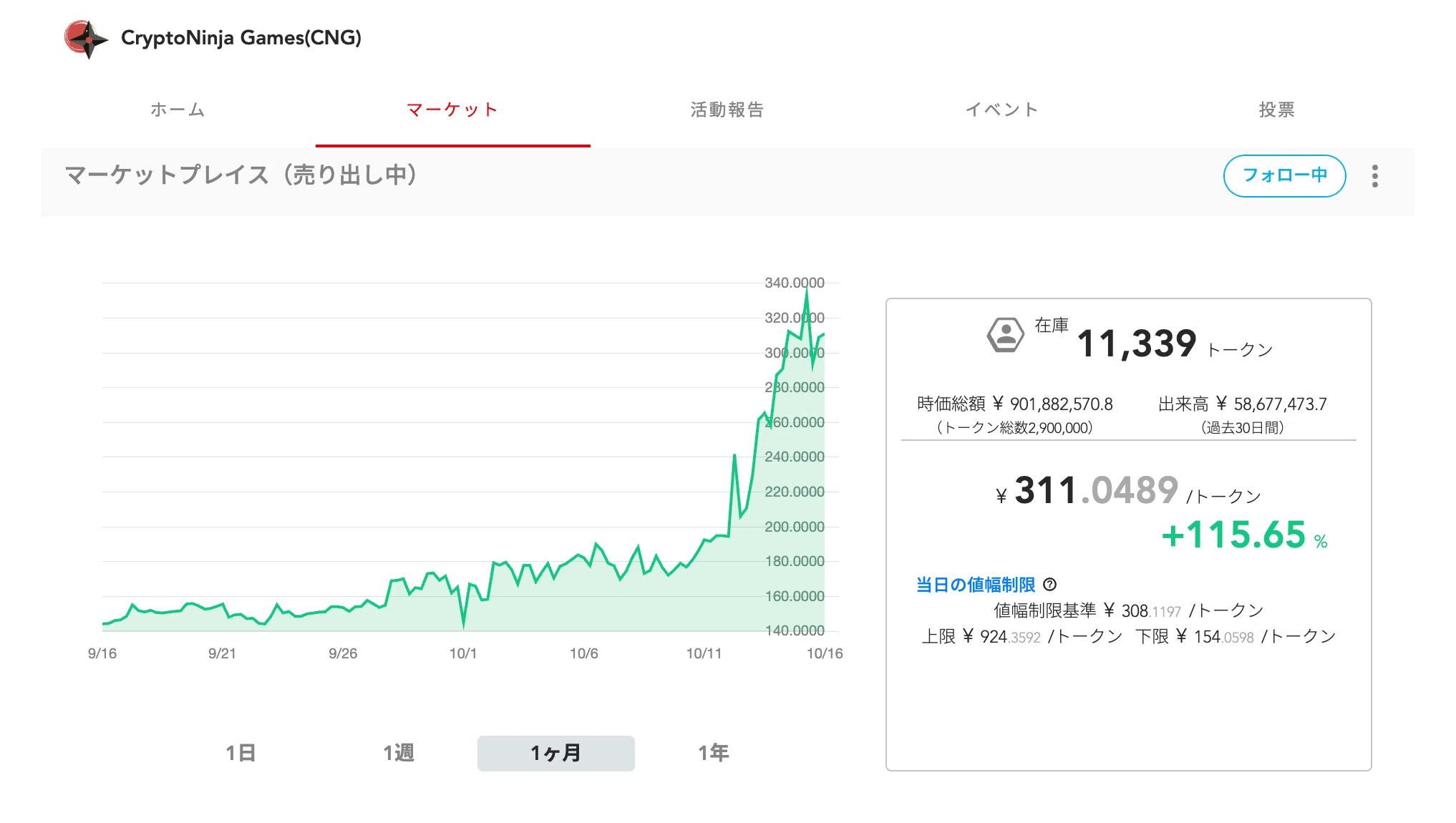Image resolution: width=1456 pixels, height=823 pixels.
Task: Select the 1ヶ月 chart range
Action: [x=556, y=754]
